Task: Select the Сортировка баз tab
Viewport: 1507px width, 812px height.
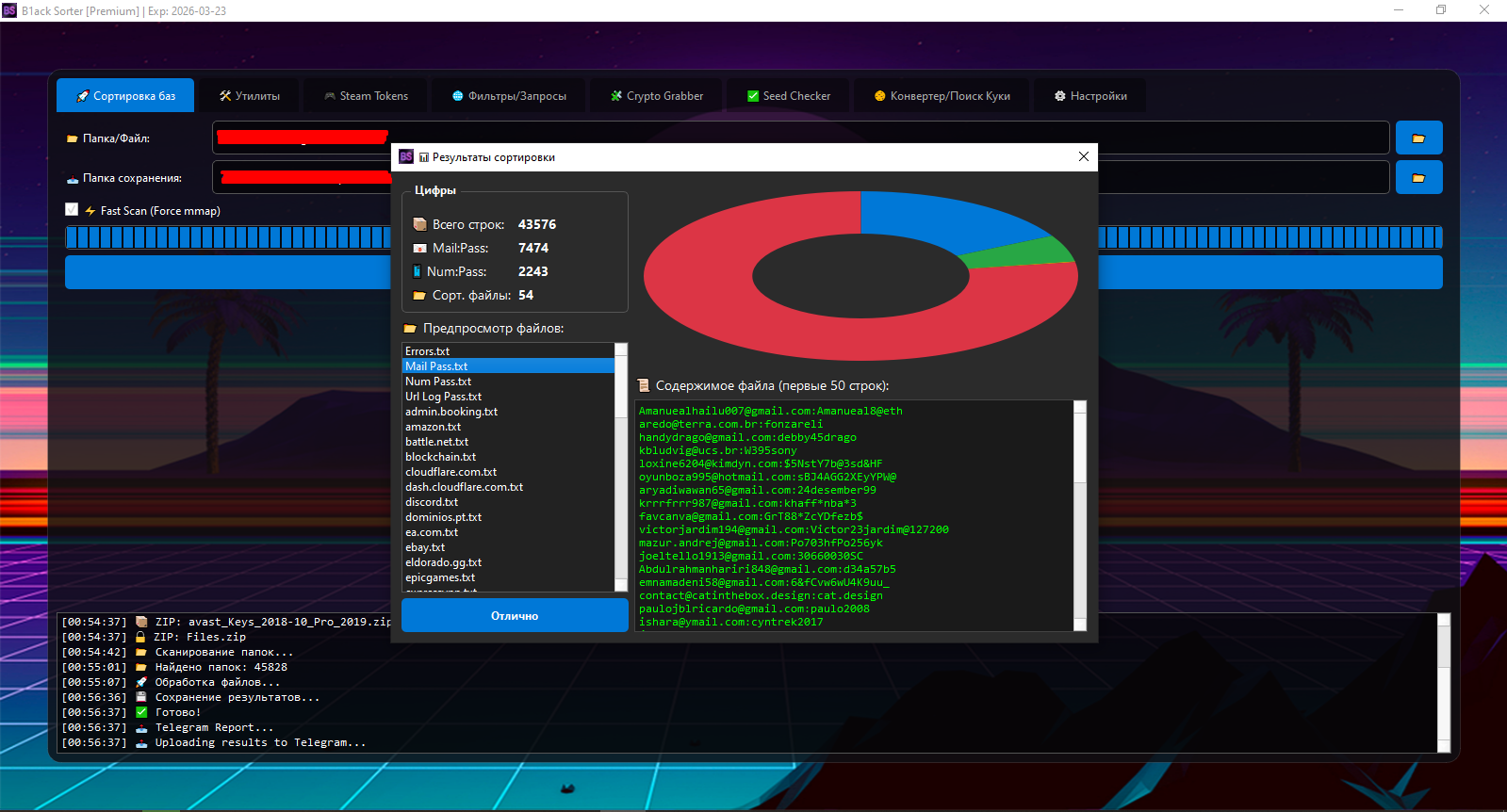Action: pyautogui.click(x=125, y=96)
